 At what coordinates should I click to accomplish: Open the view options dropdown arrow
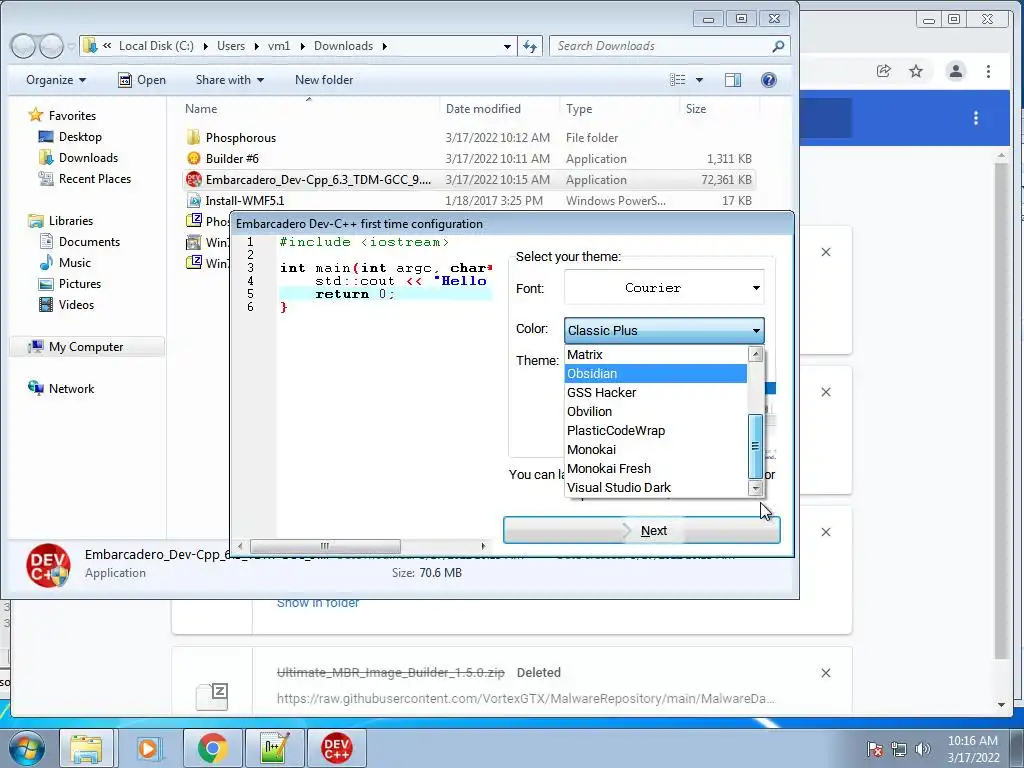699,80
